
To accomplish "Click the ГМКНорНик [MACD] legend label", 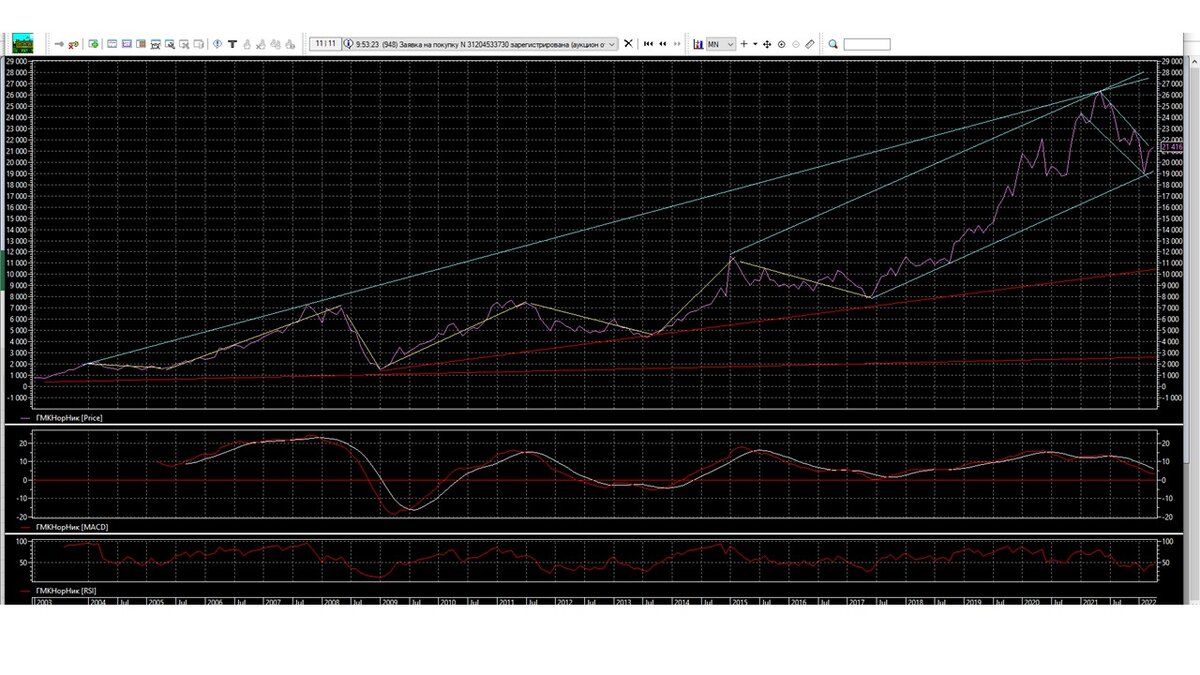I will [x=70, y=526].
